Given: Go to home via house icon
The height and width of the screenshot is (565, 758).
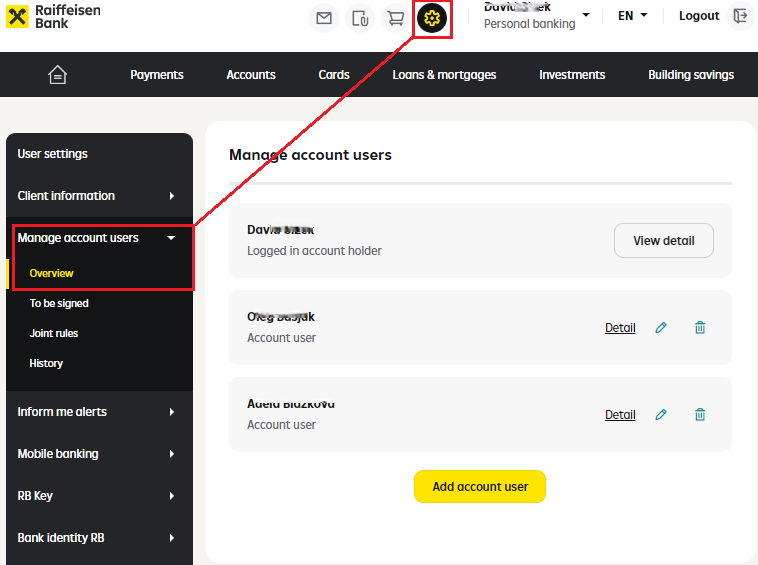Looking at the screenshot, I should tap(57, 75).
